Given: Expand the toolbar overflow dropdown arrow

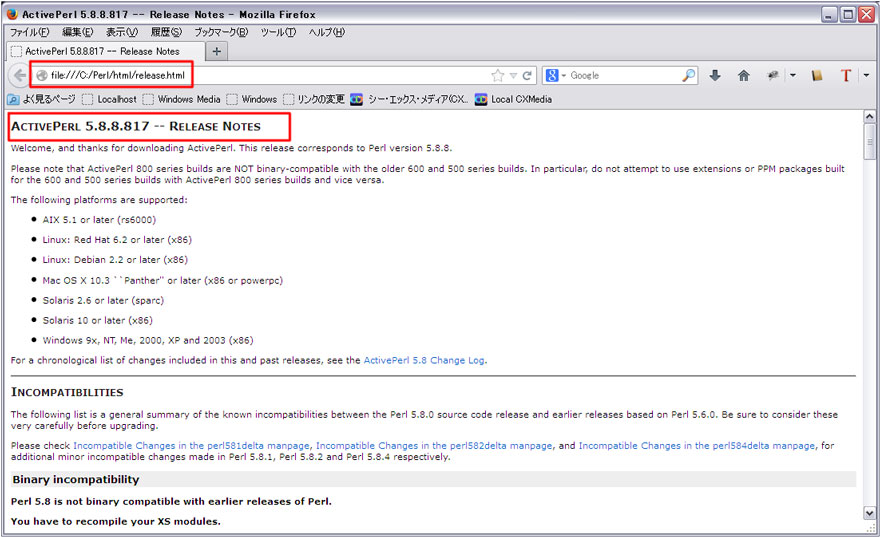Looking at the screenshot, I should click(x=866, y=75).
